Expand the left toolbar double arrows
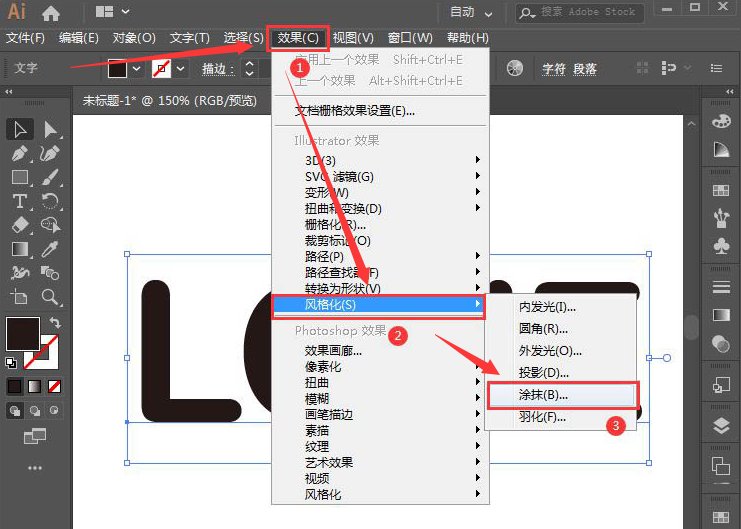The width and height of the screenshot is (741, 529). (9, 92)
